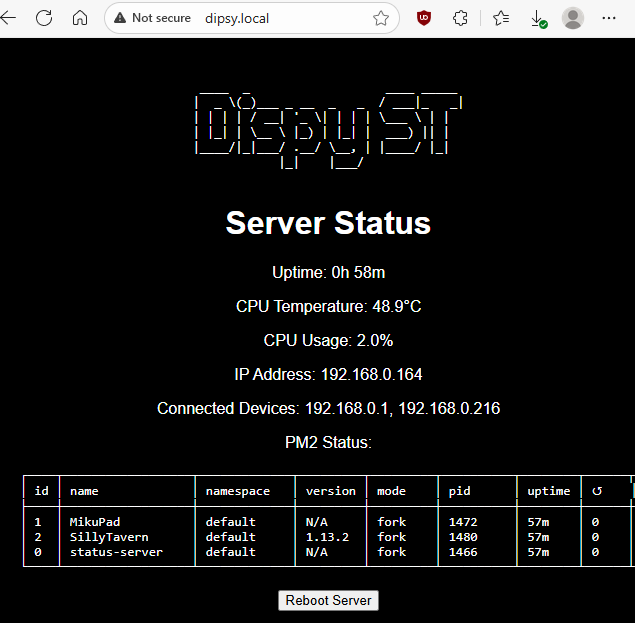The width and height of the screenshot is (635, 623).
Task: Click the IP Address 192.168.0.164 line
Action: [x=328, y=374]
